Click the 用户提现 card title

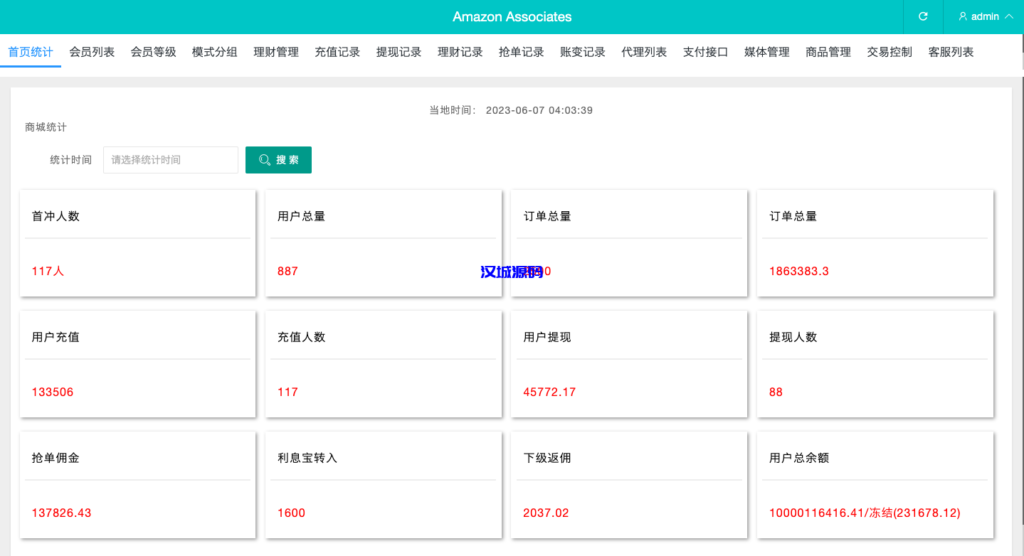coord(547,337)
